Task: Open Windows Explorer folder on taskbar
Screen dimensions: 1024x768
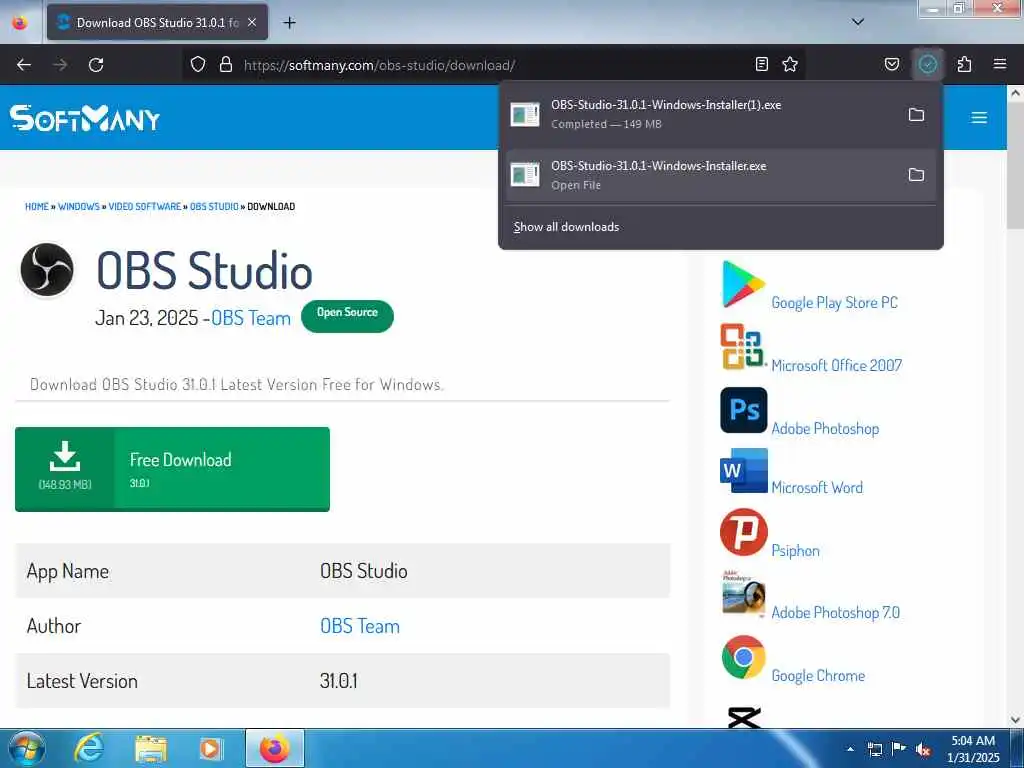Action: point(151,749)
